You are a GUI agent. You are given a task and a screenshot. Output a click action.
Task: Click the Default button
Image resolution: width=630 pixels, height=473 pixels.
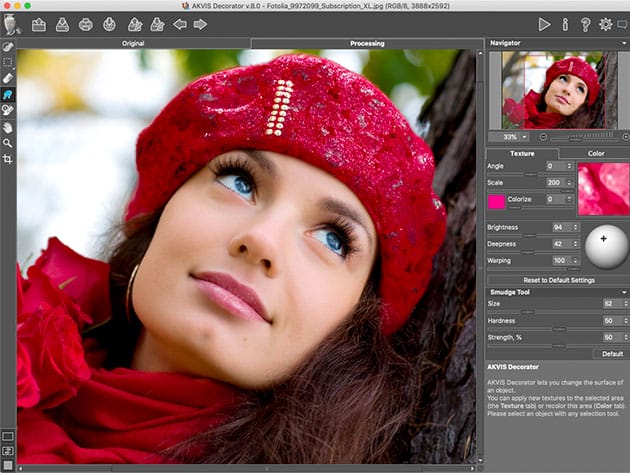tap(611, 353)
